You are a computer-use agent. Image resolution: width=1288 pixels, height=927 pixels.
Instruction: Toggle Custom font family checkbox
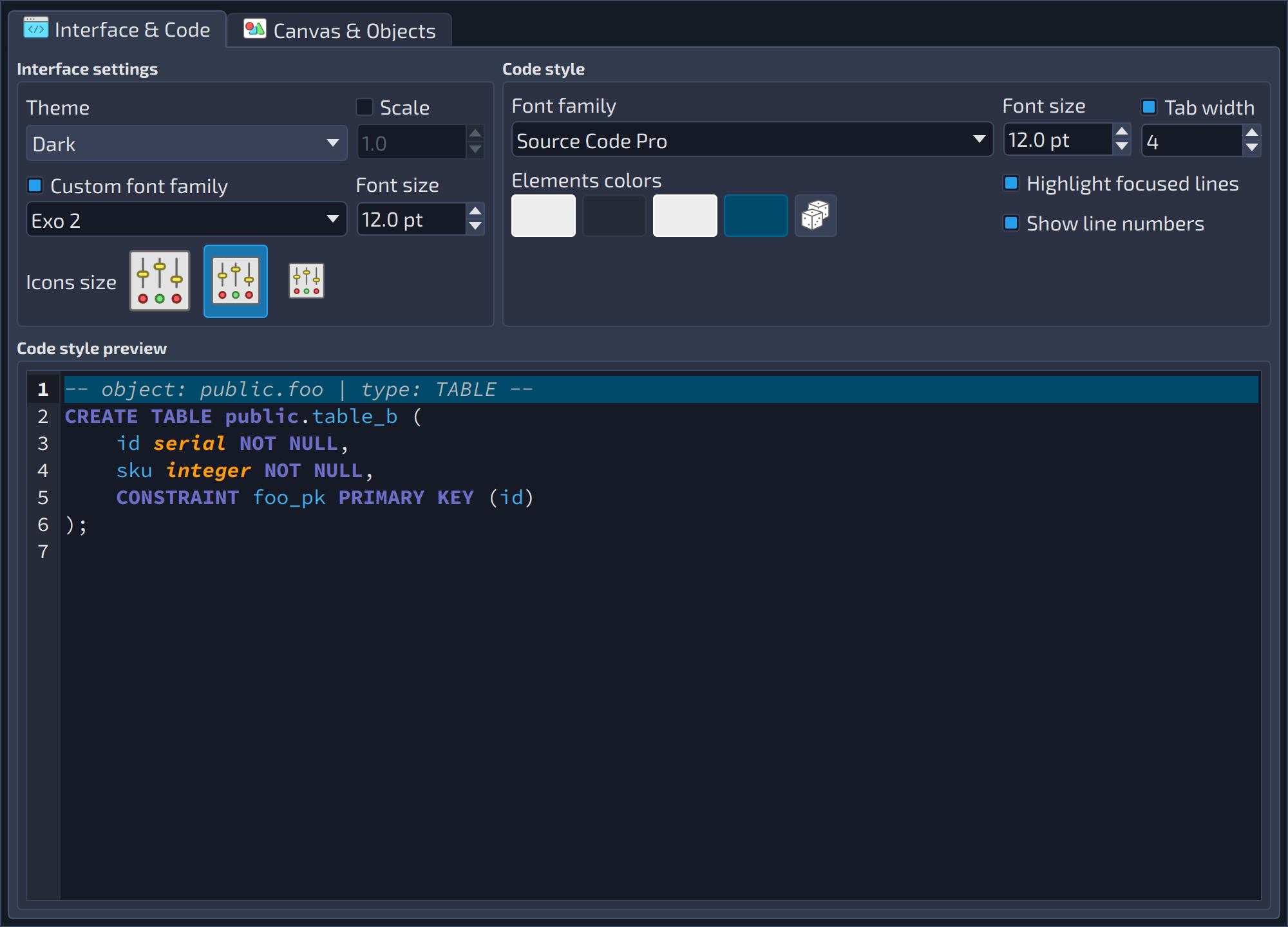35,186
